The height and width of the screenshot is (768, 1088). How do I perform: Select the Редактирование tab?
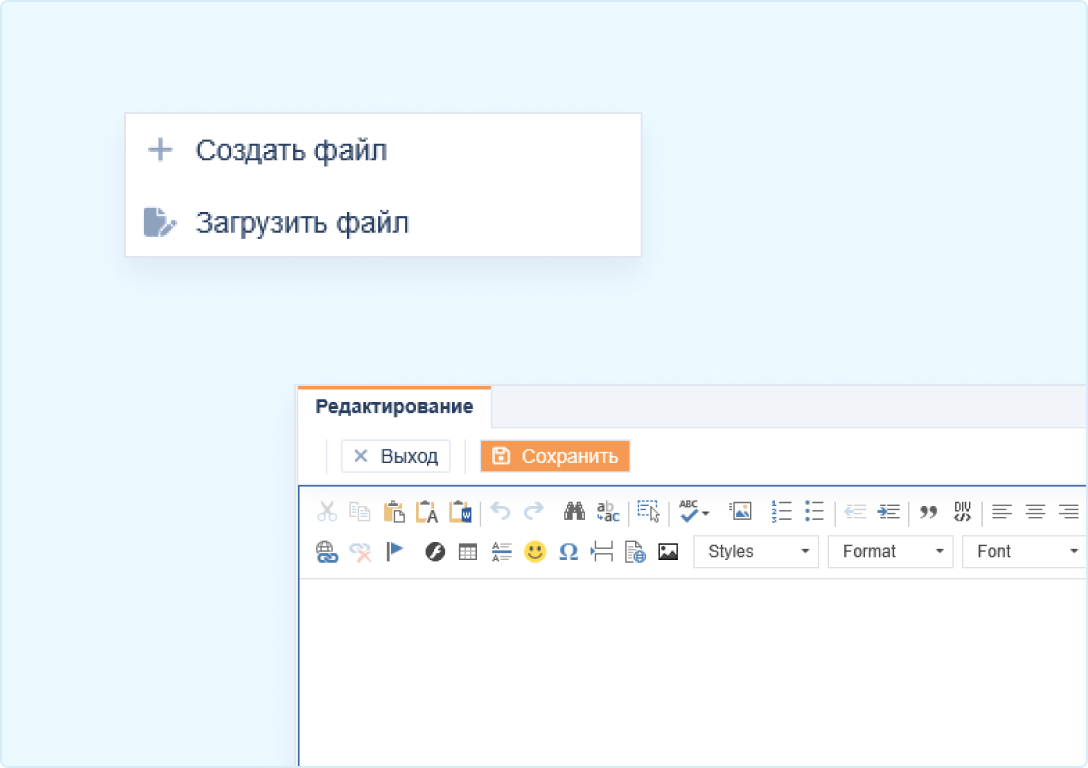point(394,407)
